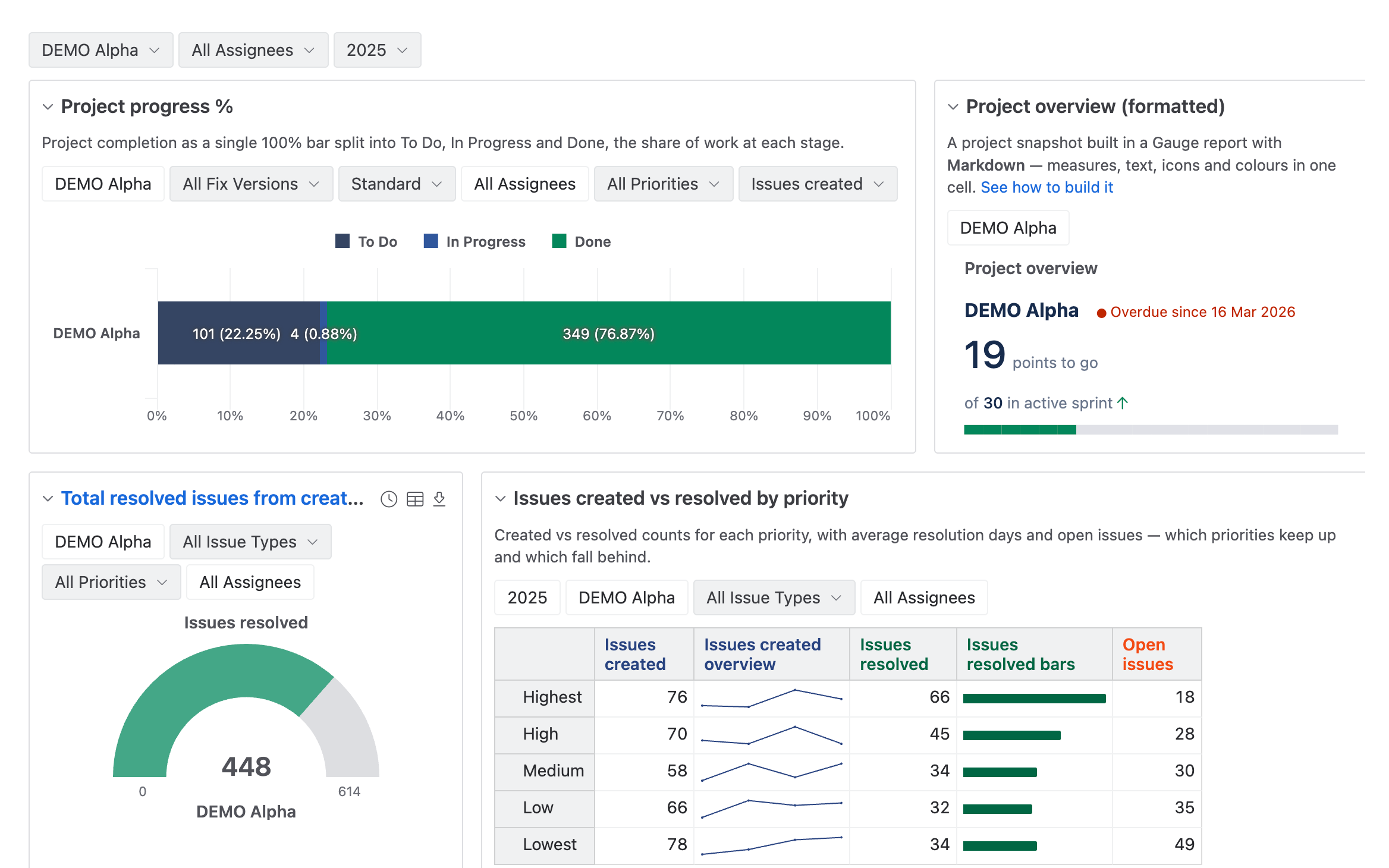Click All Assignees filter in priority table panel
The height and width of the screenshot is (868, 1389).
[x=925, y=597]
